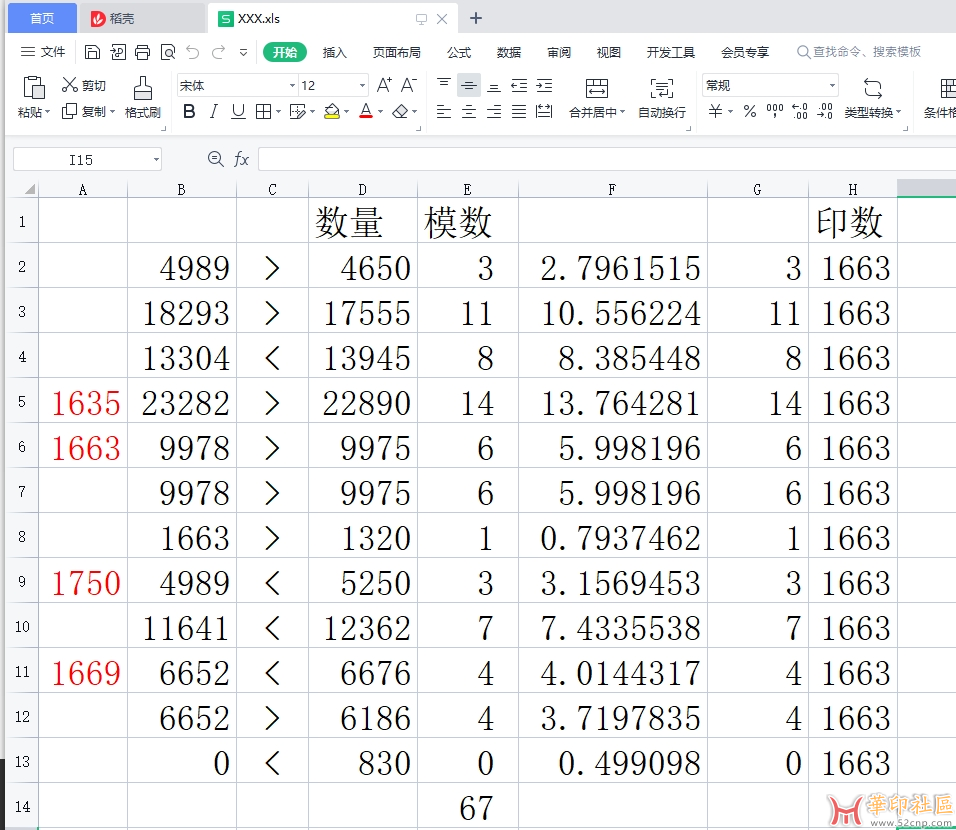Expand the currency symbol dropdown

click(730, 112)
